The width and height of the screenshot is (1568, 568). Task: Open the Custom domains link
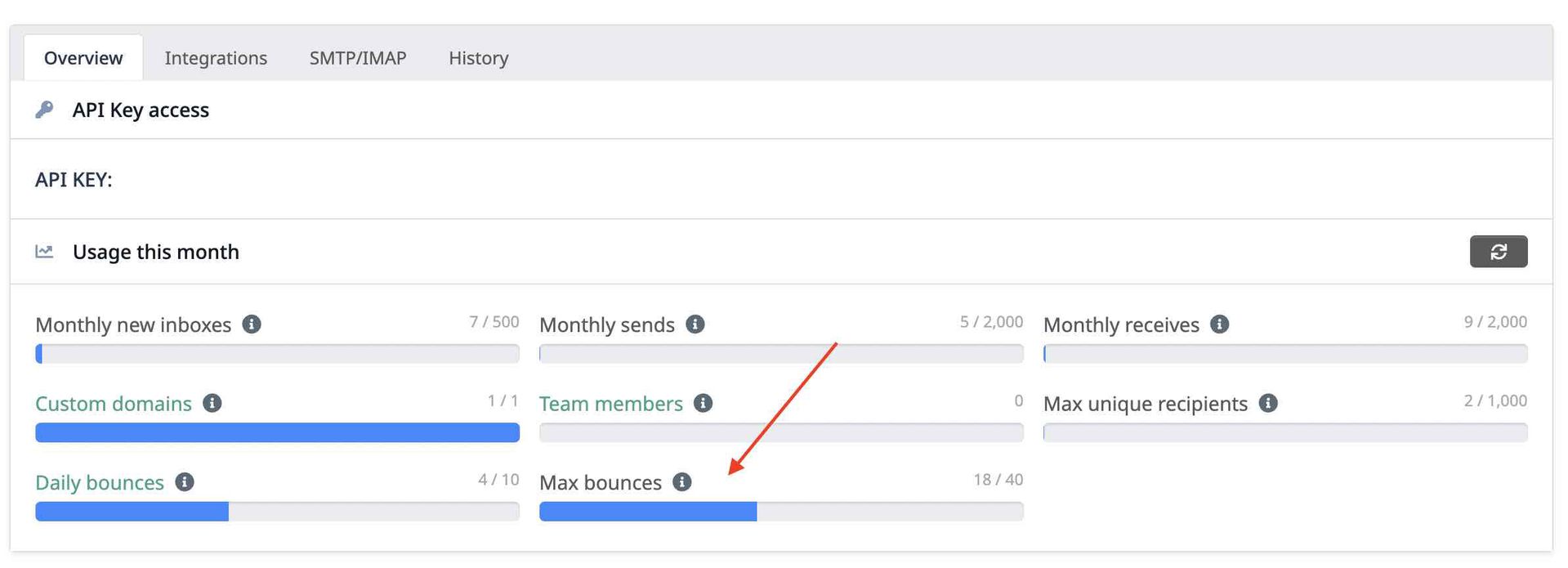pyautogui.click(x=114, y=404)
